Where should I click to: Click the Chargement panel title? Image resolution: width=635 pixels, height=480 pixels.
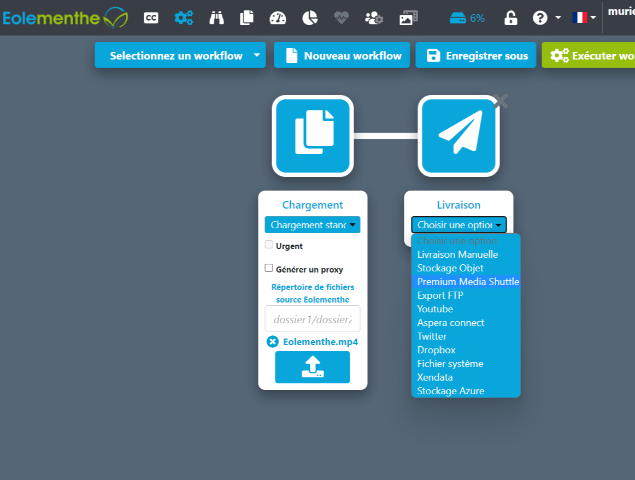point(313,205)
